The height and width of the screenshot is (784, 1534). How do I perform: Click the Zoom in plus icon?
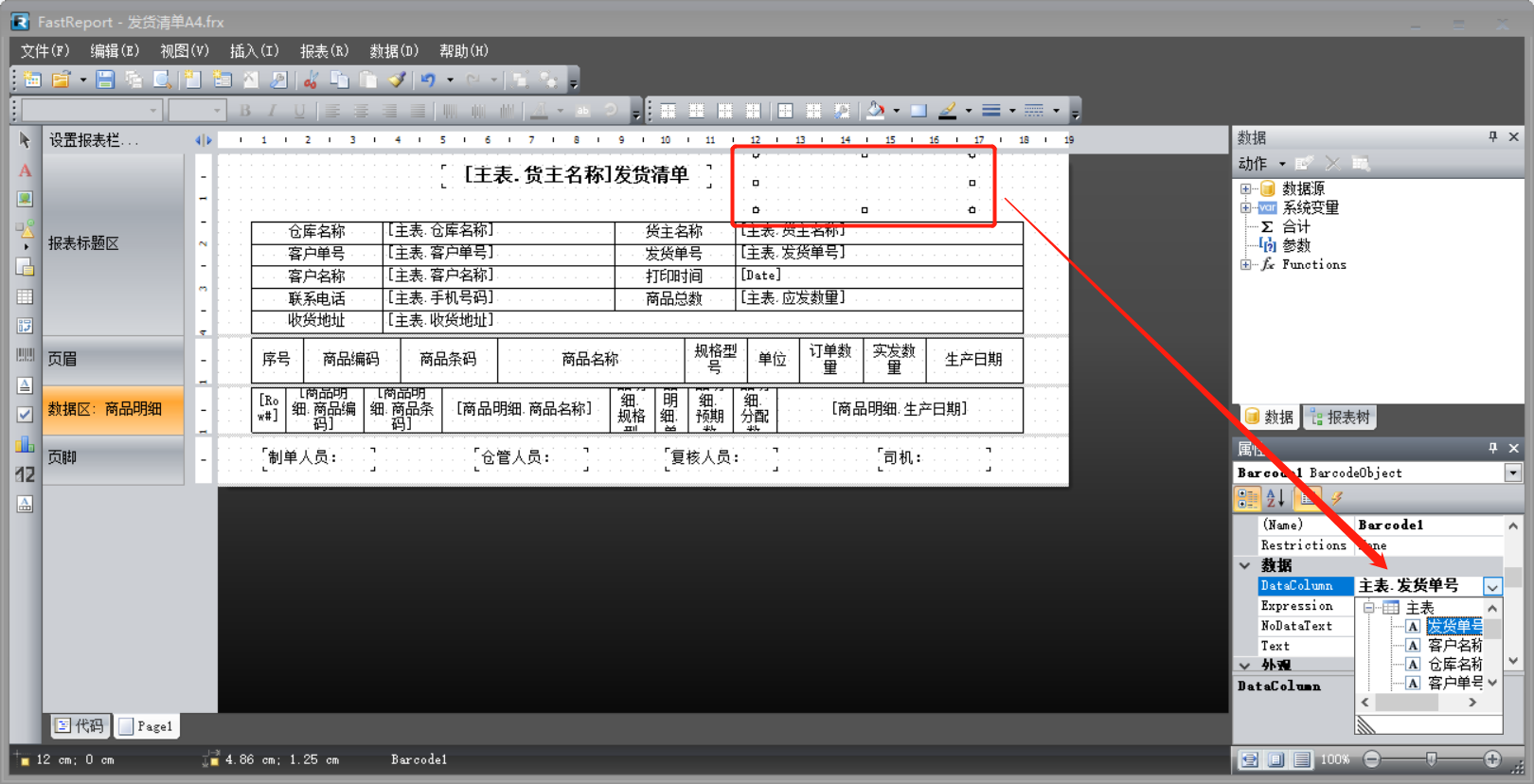1492,759
